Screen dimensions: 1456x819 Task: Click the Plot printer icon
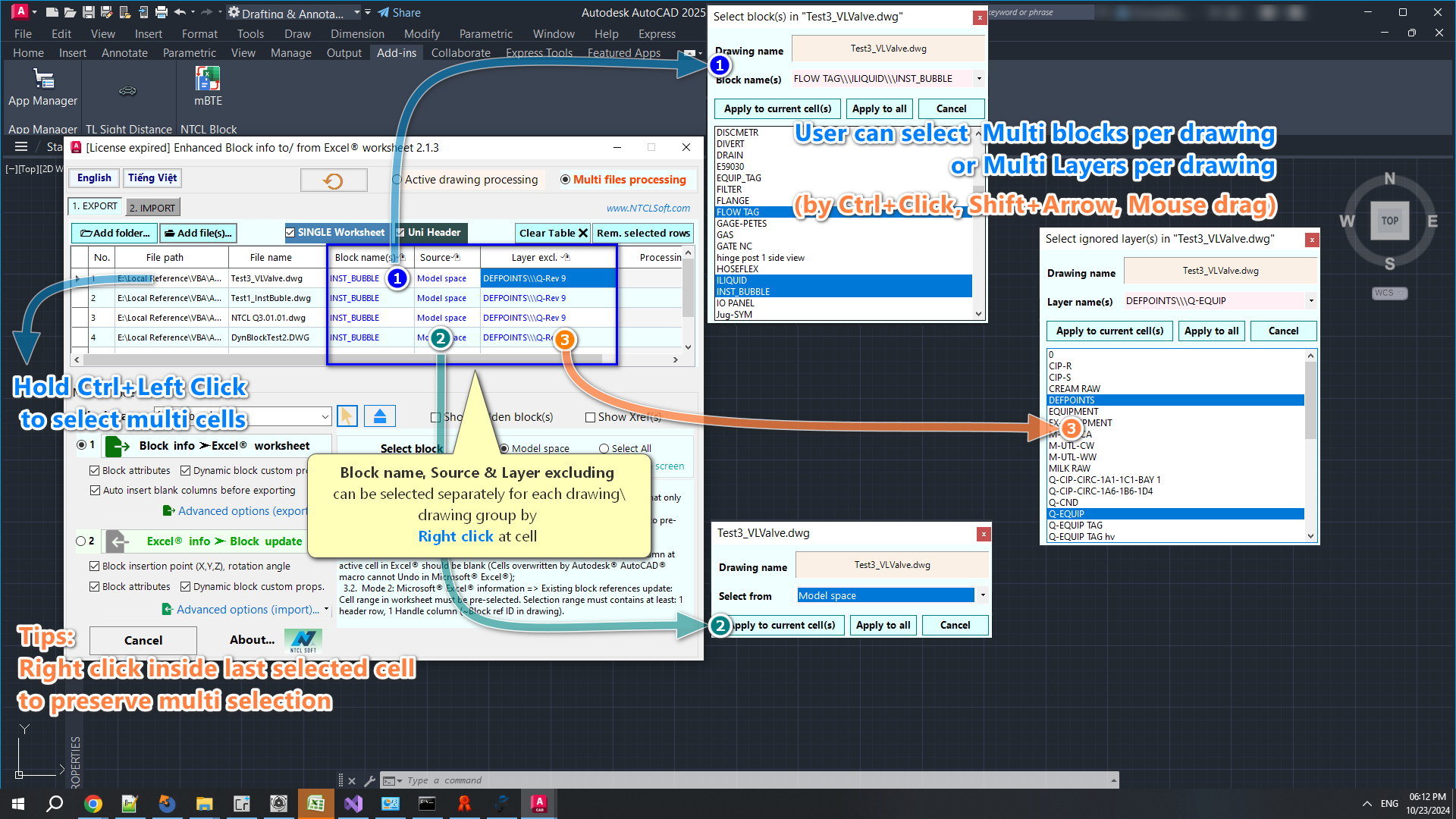(161, 12)
